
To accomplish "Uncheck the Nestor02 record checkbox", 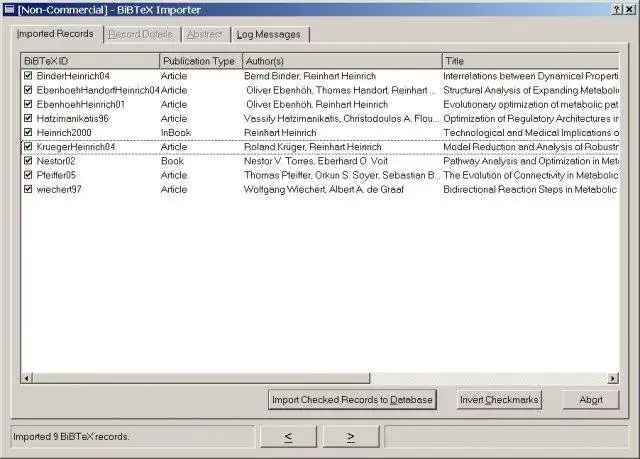I will click(x=28, y=161).
